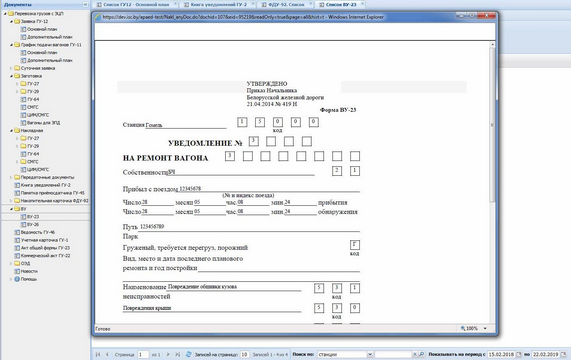This screenshot has height=360, width=571.
Task: Switch to Книга уведомлений ГУ-2 tab
Action: pos(218,4)
